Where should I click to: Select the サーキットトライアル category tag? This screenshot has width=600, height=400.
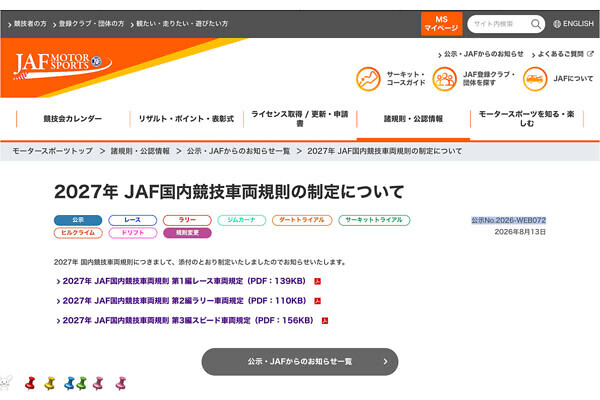[x=374, y=220]
